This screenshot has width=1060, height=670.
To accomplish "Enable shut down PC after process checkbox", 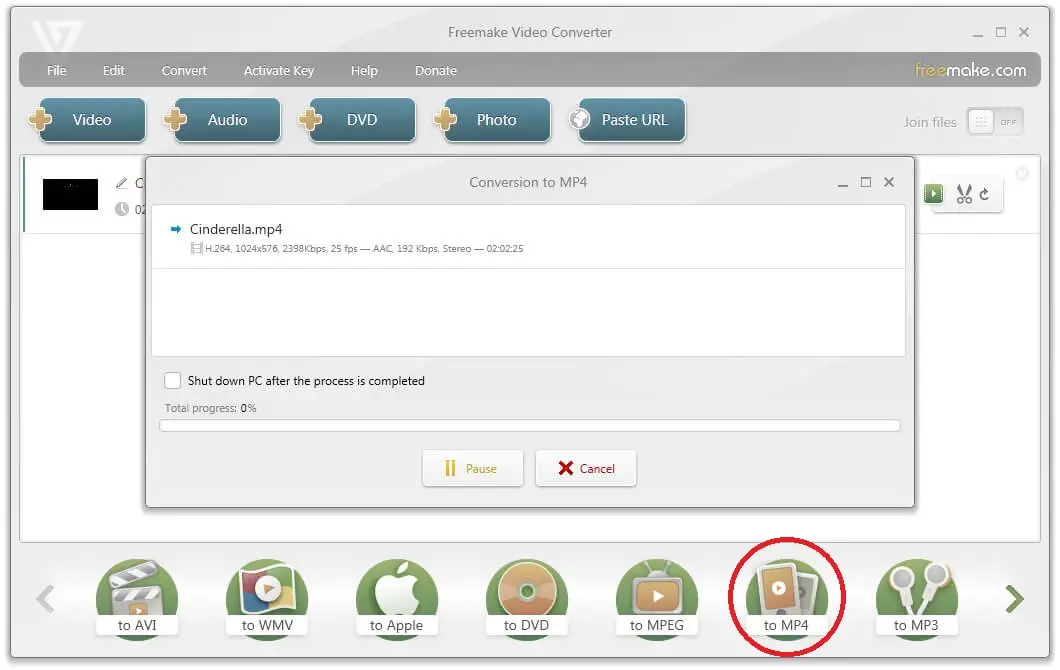I will [172, 381].
